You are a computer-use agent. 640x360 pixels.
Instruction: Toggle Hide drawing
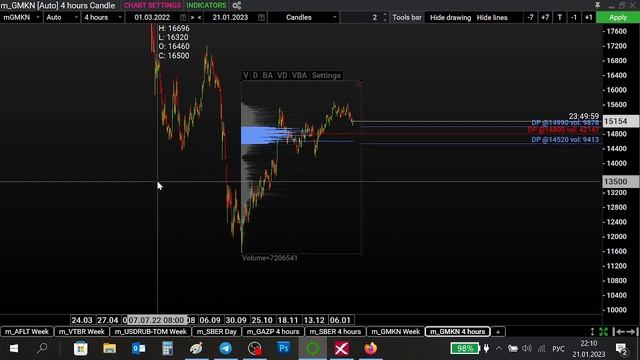(450, 18)
